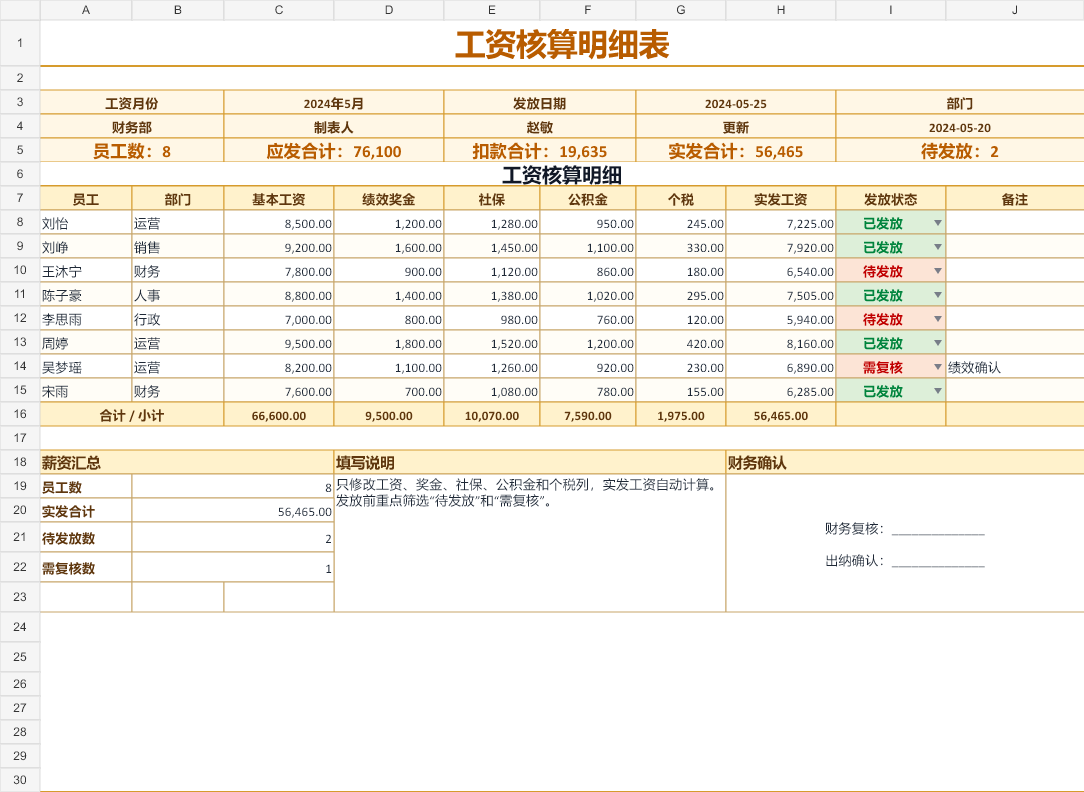Open status dropdown arrow in 吴梦瑶 row
Image resolution: width=1084 pixels, height=792 pixels.
[x=937, y=367]
